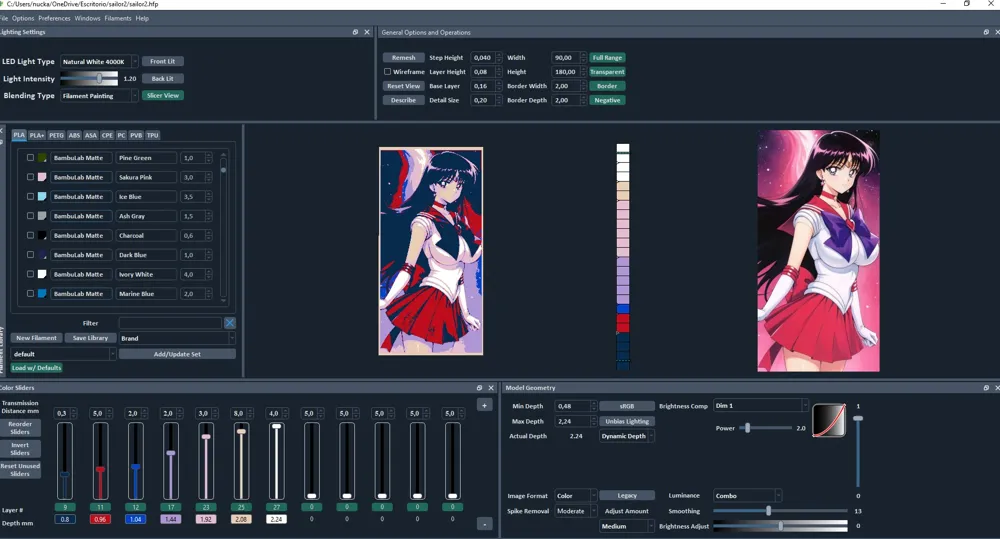Adjust the Brightness Adjust slider
Viewport: 1000px width, 539px height.
pyautogui.click(x=781, y=526)
